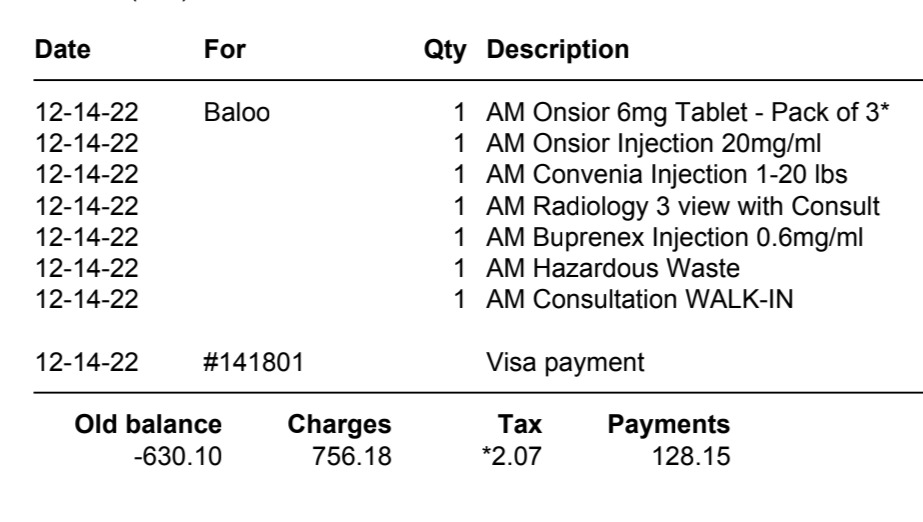Select the For column header

(x=224, y=49)
